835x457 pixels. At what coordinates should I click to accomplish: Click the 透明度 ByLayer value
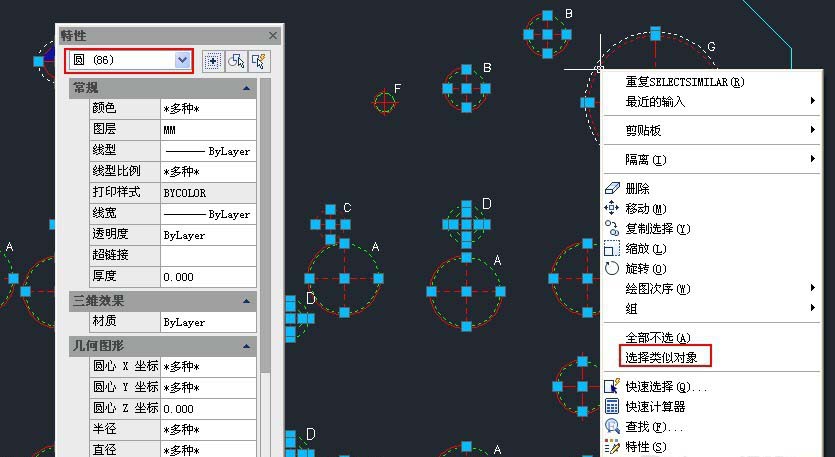pos(208,235)
